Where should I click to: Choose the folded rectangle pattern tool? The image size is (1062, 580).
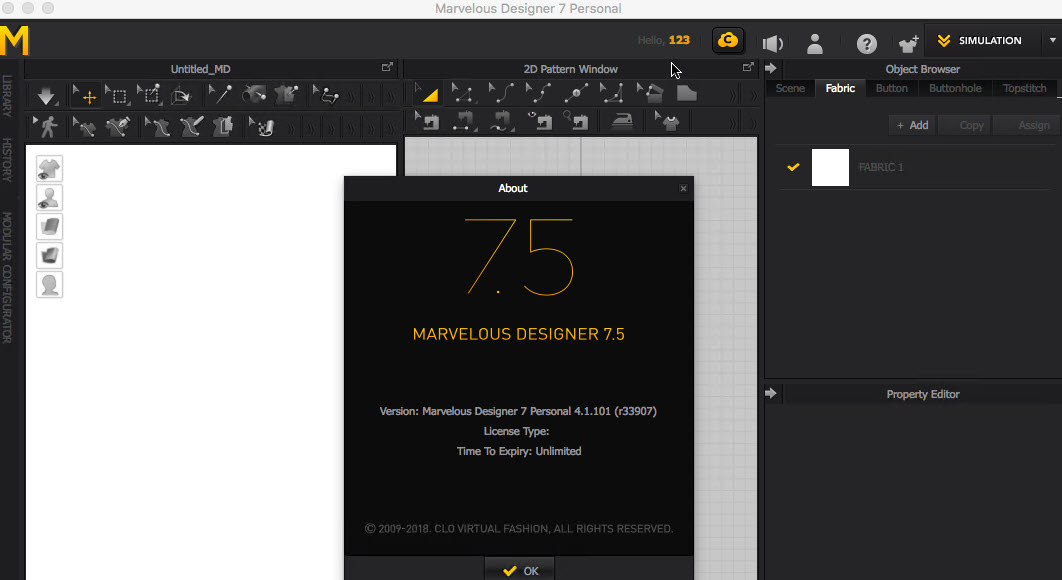click(x=650, y=94)
